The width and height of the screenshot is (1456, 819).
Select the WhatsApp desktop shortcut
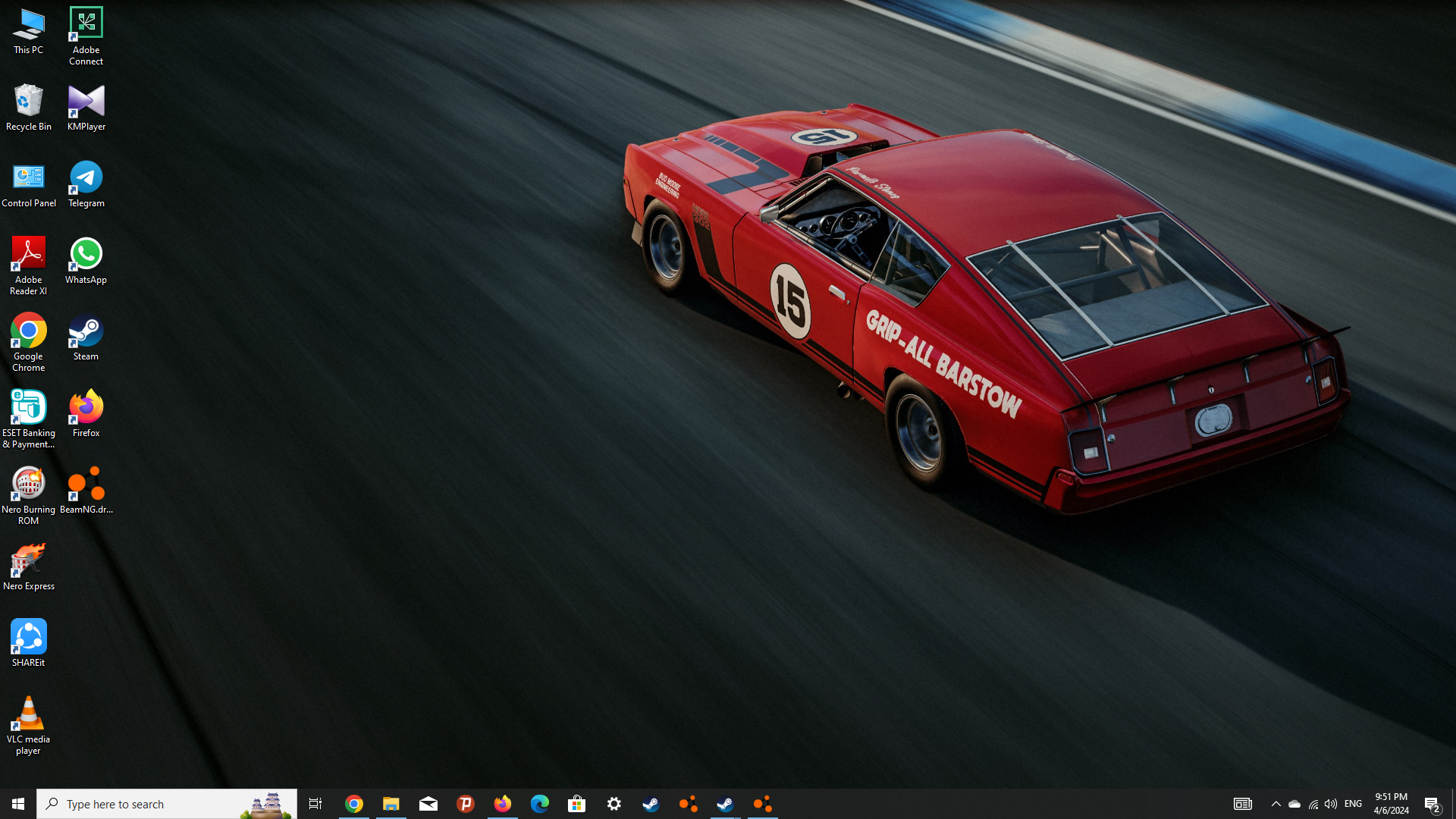click(86, 261)
